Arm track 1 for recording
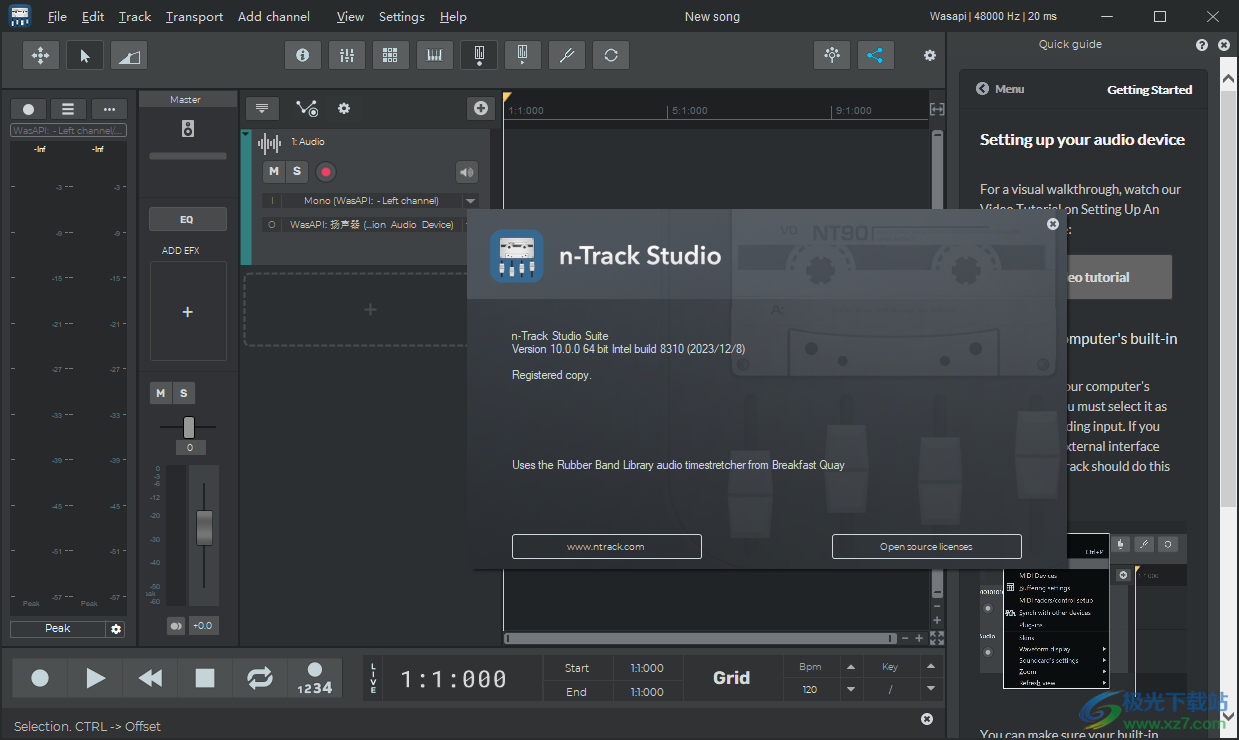The image size is (1239, 740). click(324, 172)
